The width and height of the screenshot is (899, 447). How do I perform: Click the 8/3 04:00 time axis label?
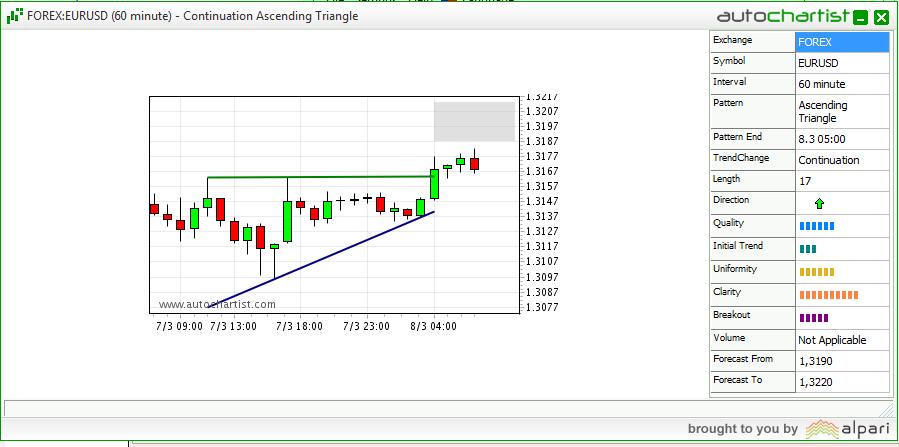[434, 326]
